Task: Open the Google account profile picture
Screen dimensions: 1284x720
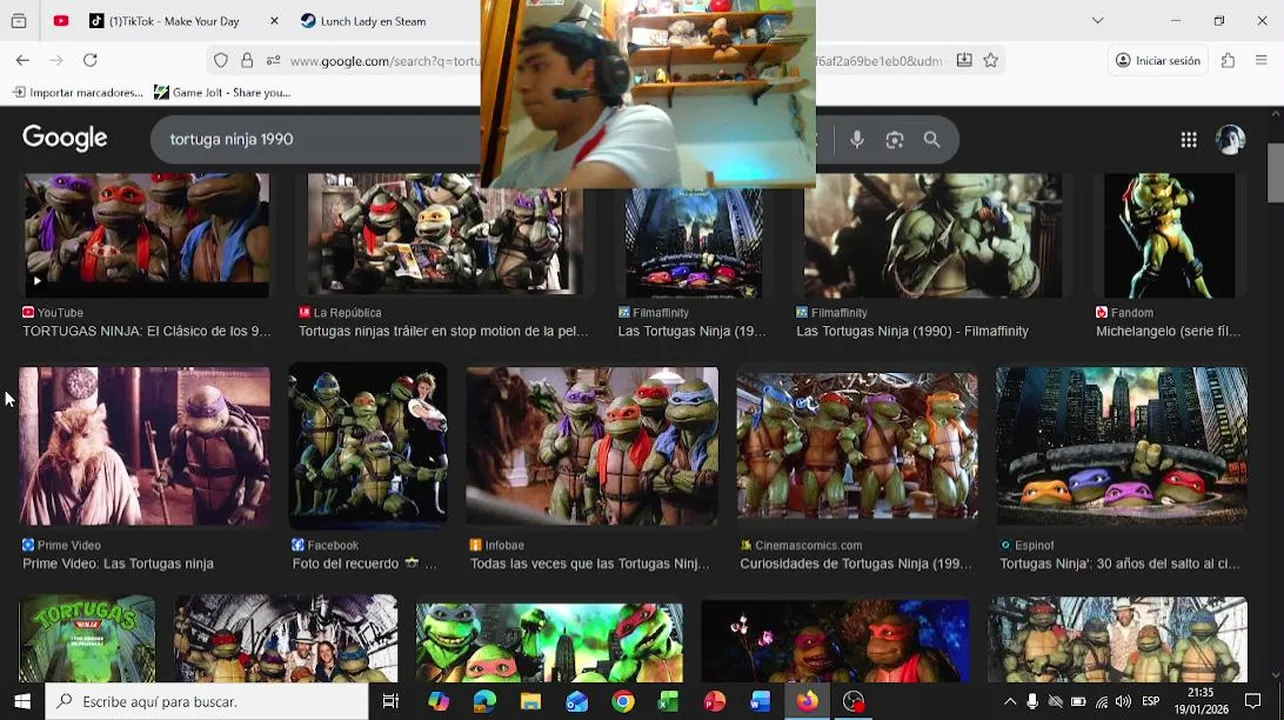Action: click(1230, 140)
